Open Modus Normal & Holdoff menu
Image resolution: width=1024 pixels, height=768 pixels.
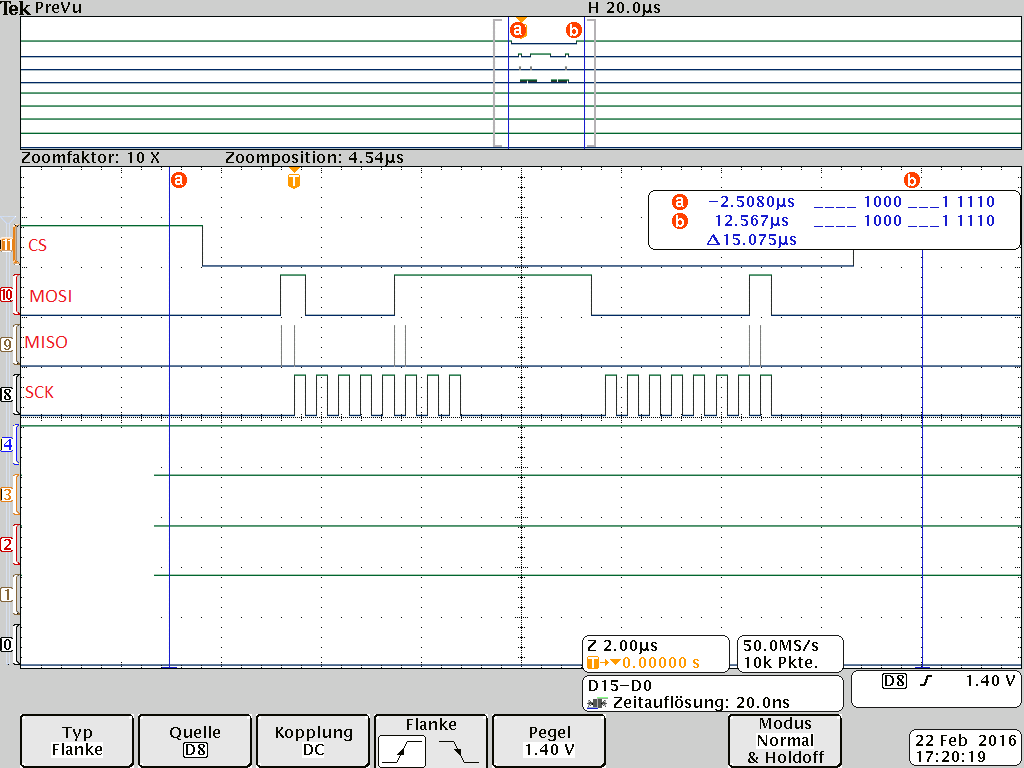(x=784, y=741)
